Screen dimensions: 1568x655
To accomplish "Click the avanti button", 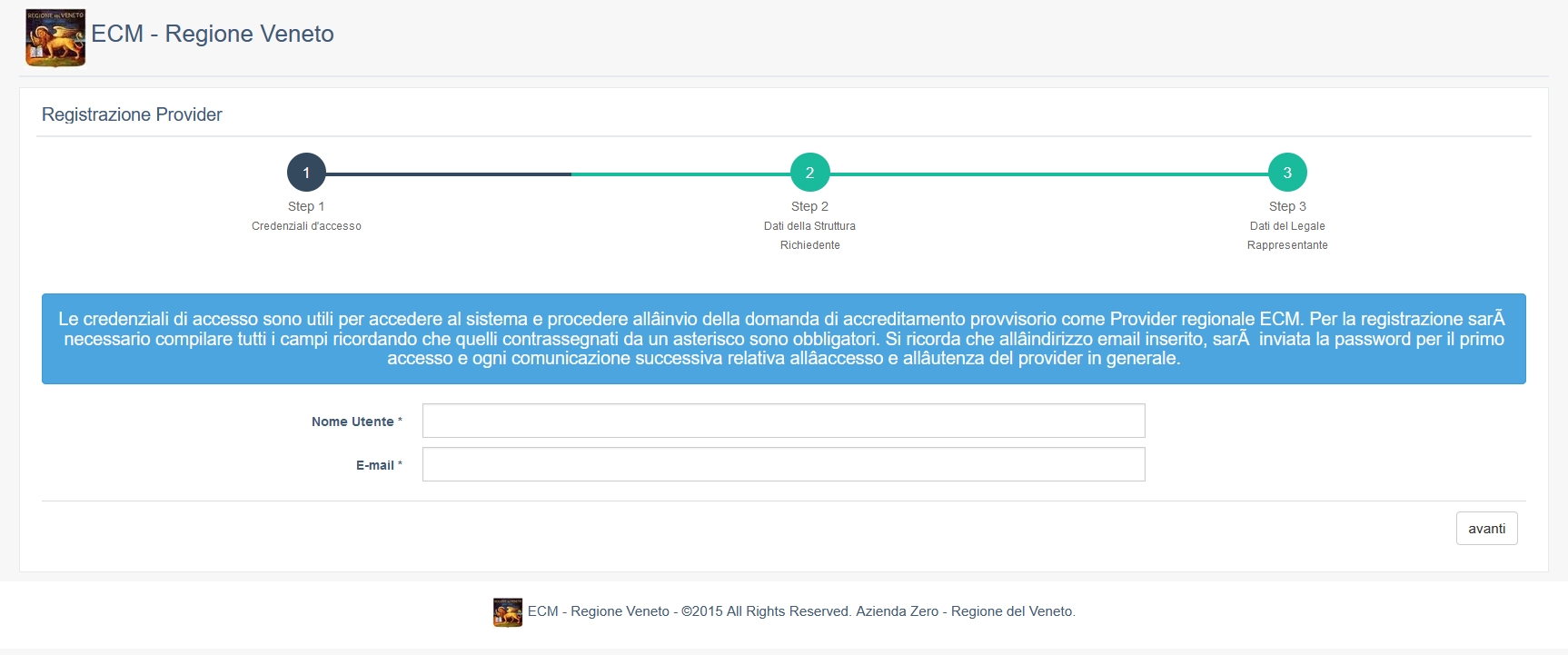I will (1486, 529).
